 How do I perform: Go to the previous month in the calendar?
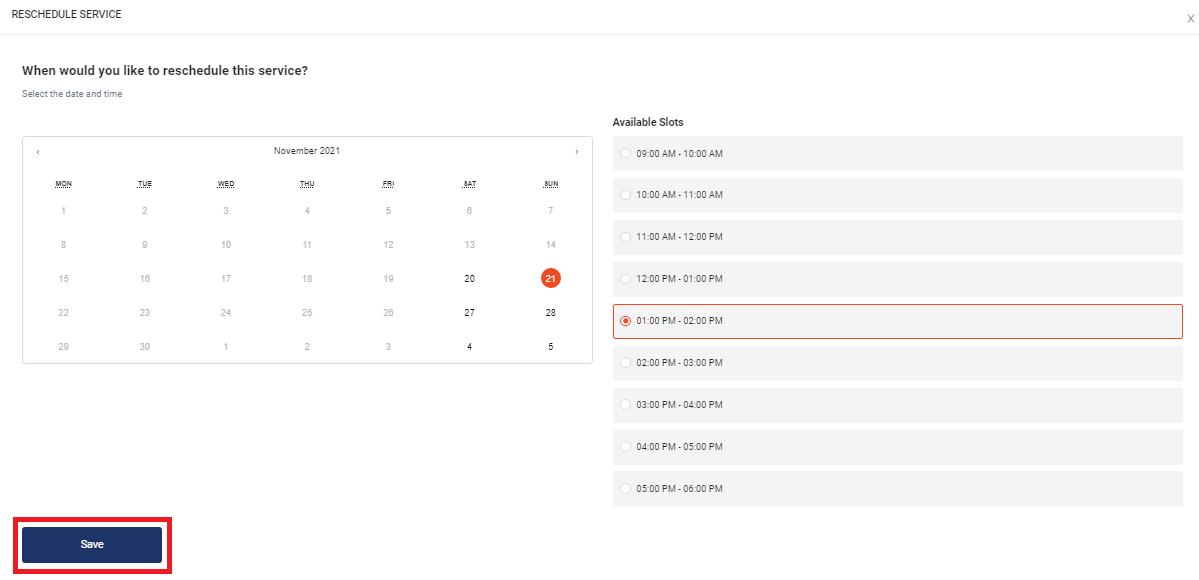coord(38,151)
